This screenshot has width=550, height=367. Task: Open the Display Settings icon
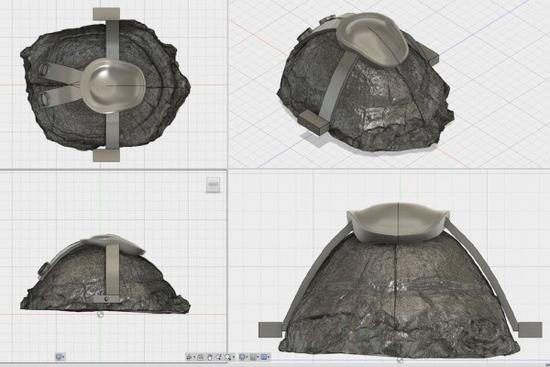click(242, 357)
